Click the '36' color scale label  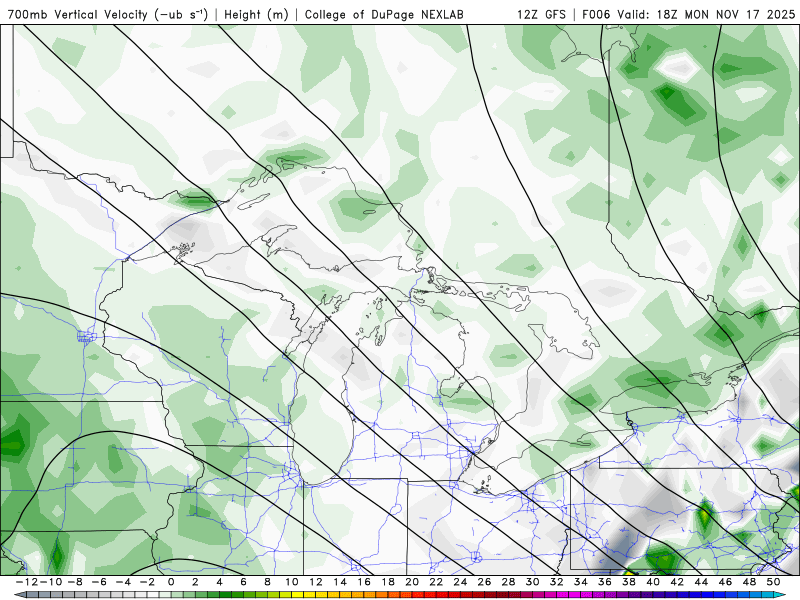point(605,582)
